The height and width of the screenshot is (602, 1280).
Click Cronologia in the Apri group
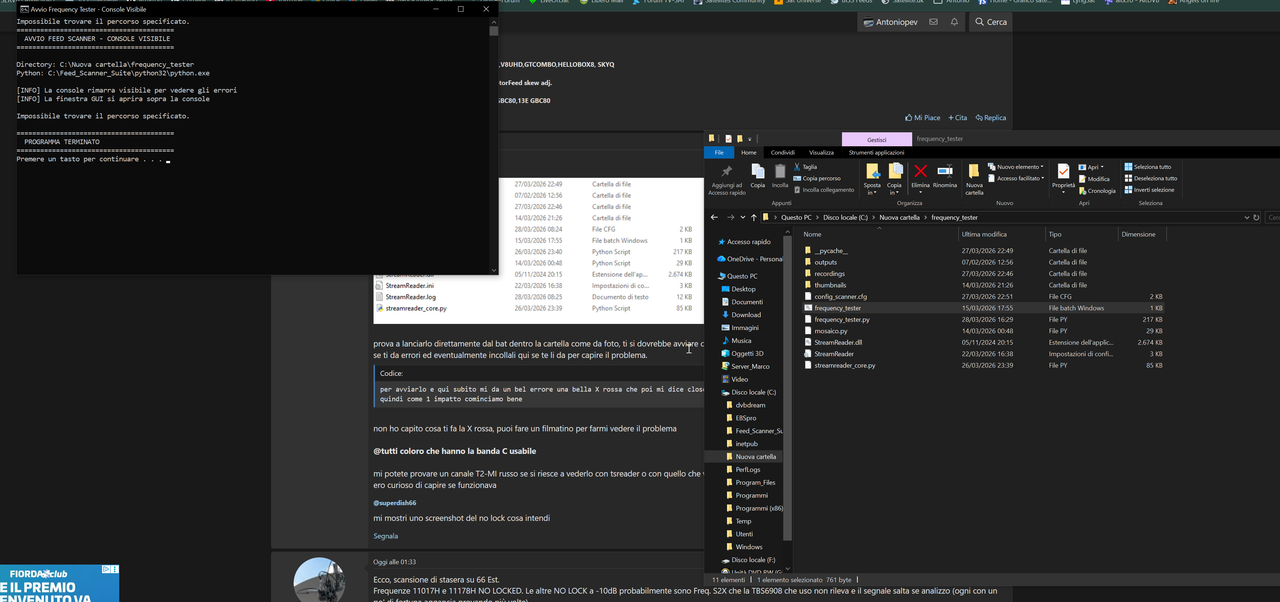tap(1097, 190)
